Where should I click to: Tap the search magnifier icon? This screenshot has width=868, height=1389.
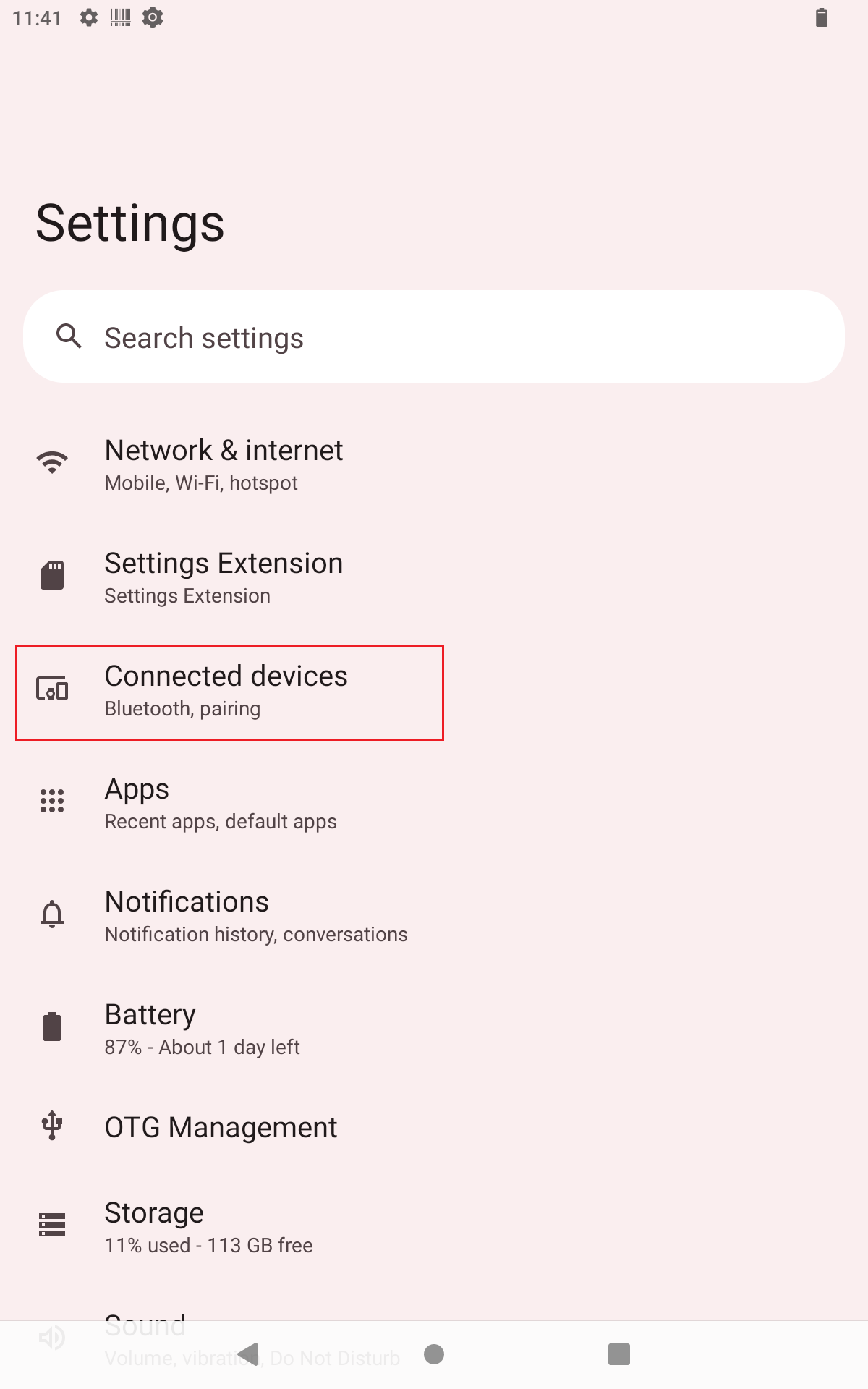coord(69,336)
